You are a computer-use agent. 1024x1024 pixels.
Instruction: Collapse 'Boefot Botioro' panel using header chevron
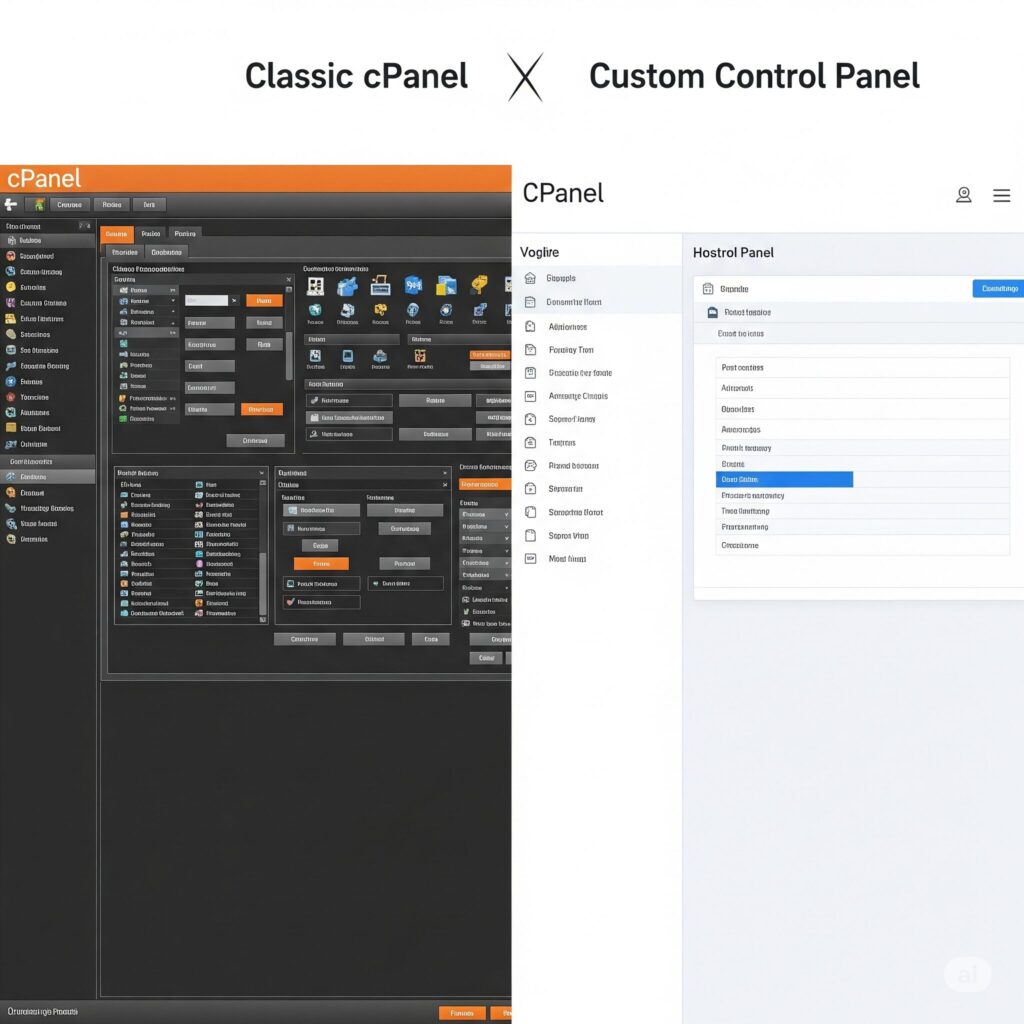tap(262, 473)
